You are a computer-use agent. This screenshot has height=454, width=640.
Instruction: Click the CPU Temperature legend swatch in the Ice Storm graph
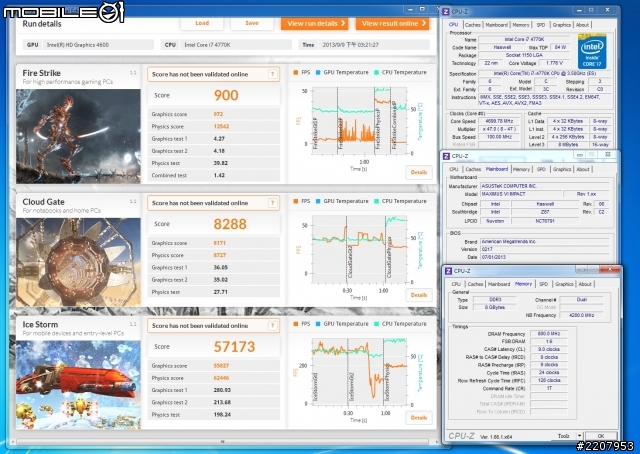(376, 324)
